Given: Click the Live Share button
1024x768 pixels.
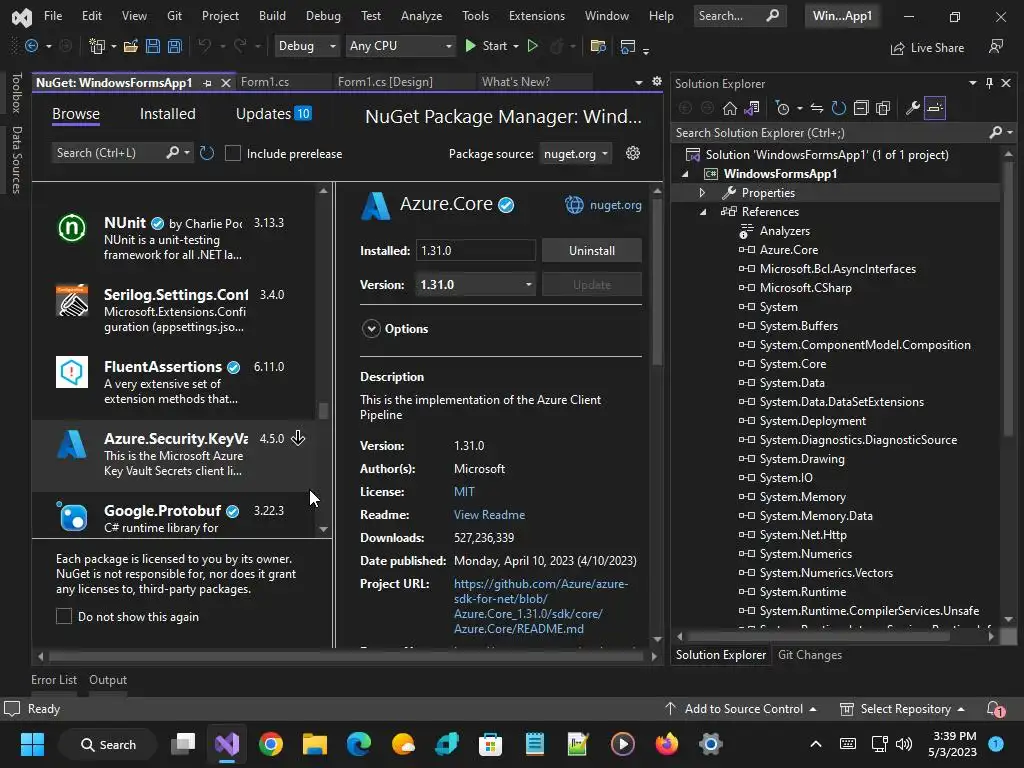Looking at the screenshot, I should tap(927, 48).
